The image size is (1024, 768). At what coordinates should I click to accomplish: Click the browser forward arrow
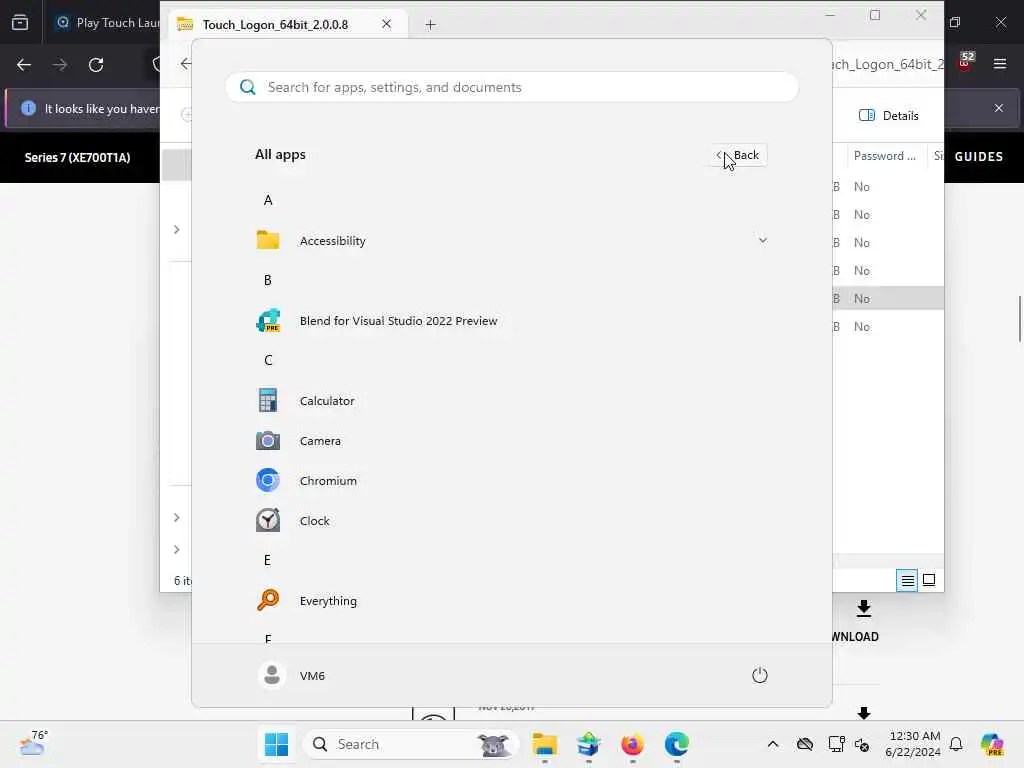point(59,65)
